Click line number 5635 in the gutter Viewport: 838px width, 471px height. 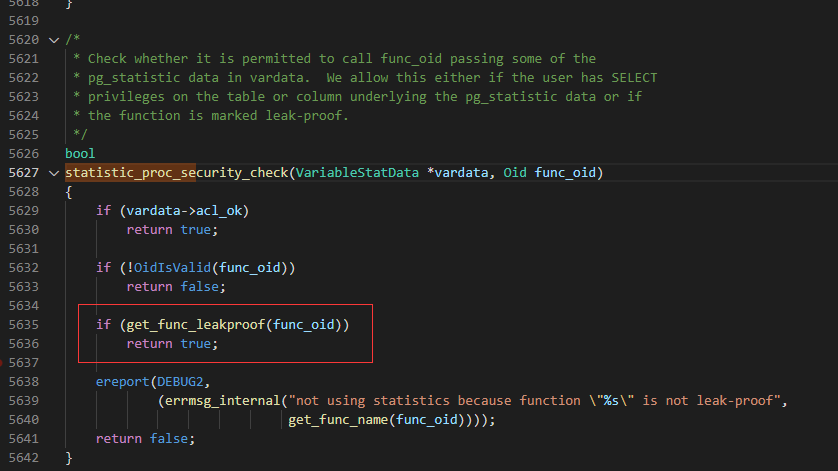coord(24,325)
